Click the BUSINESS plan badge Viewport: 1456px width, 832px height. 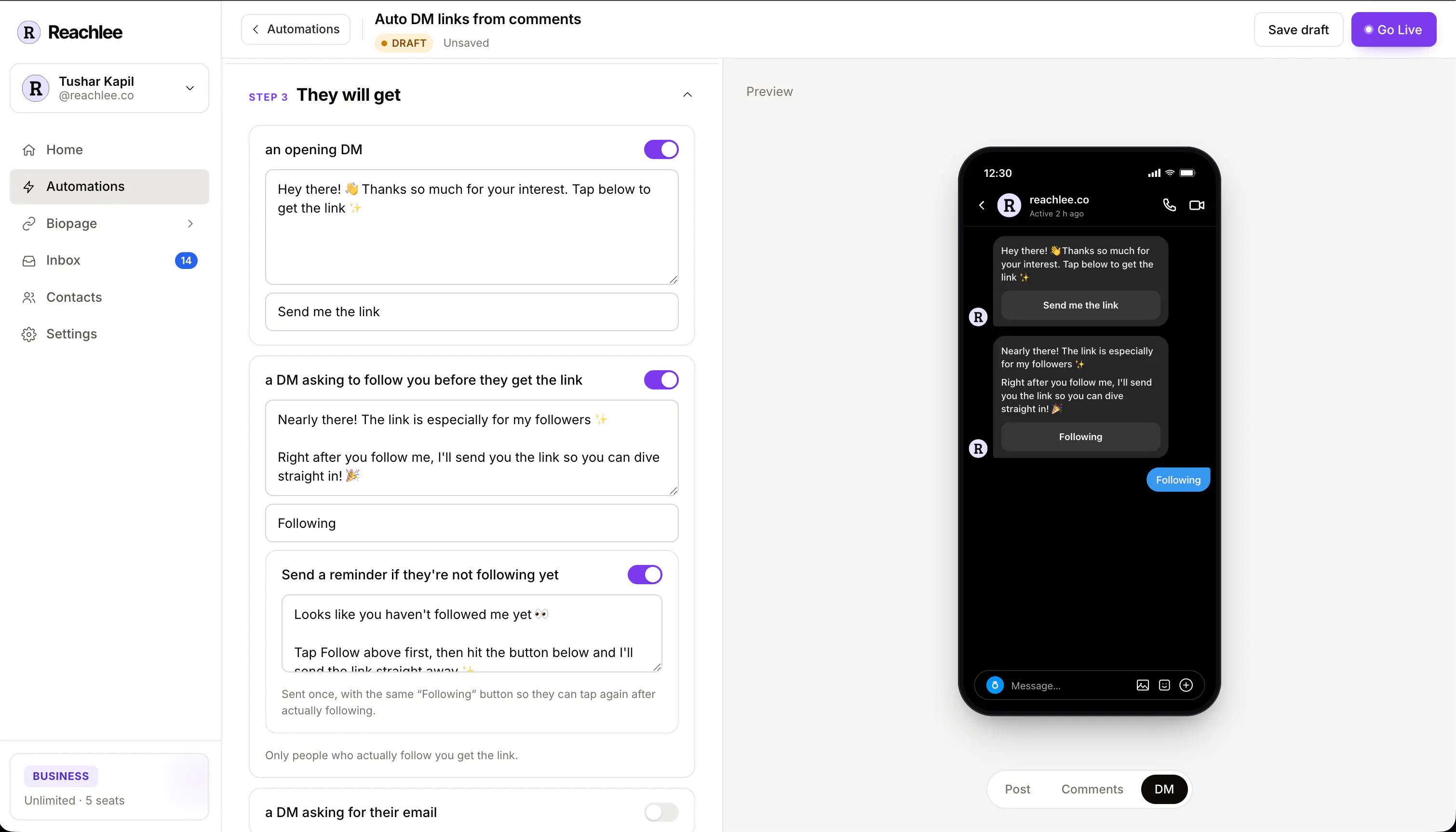[61, 776]
